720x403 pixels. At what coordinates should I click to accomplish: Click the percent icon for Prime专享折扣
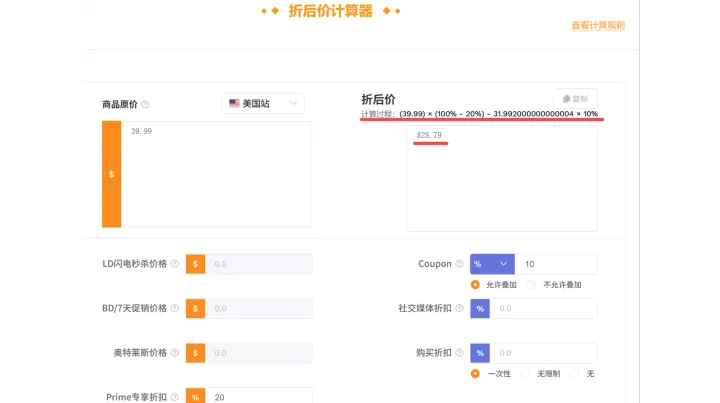click(196, 396)
